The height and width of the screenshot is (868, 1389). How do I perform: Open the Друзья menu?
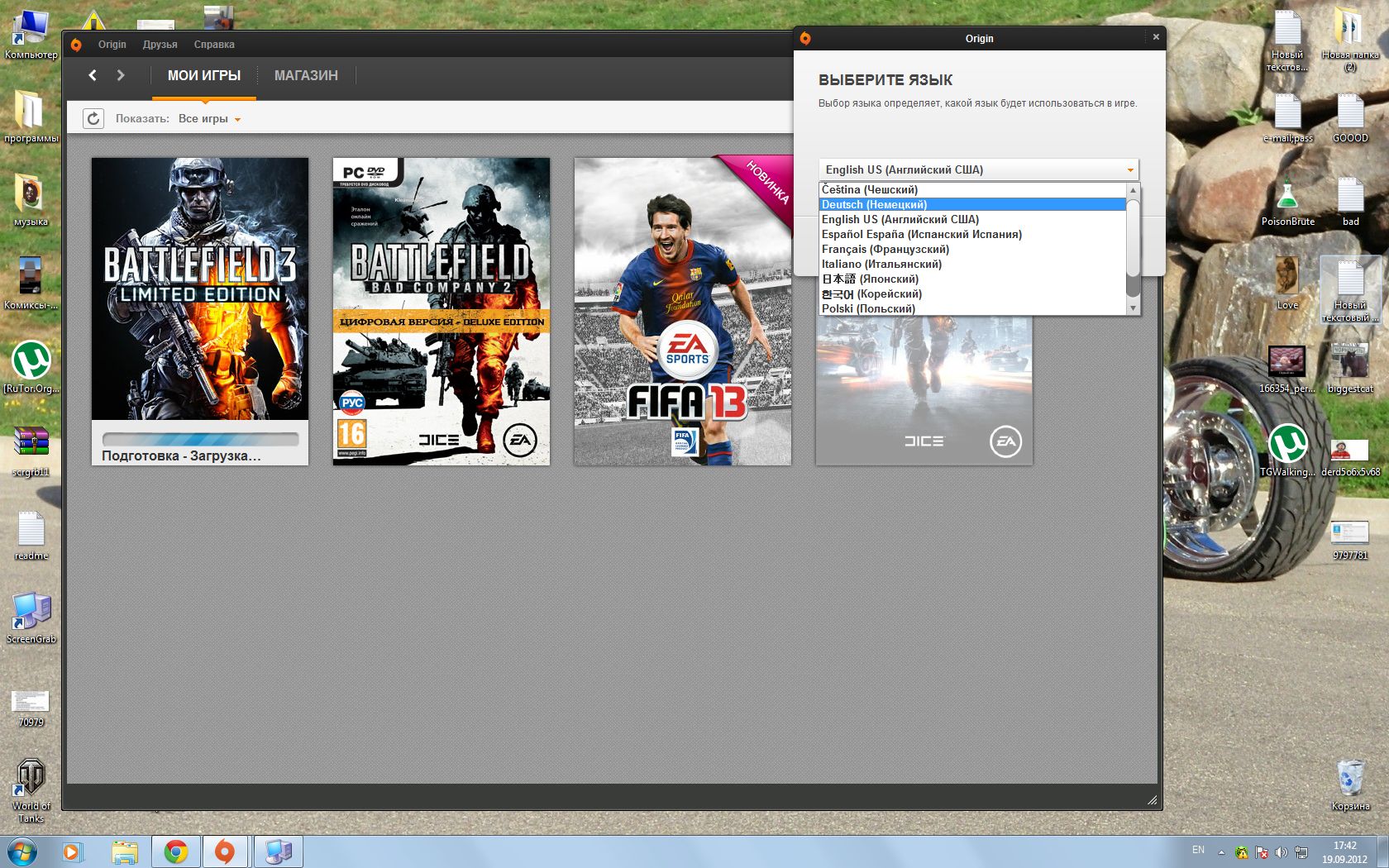pyautogui.click(x=160, y=45)
